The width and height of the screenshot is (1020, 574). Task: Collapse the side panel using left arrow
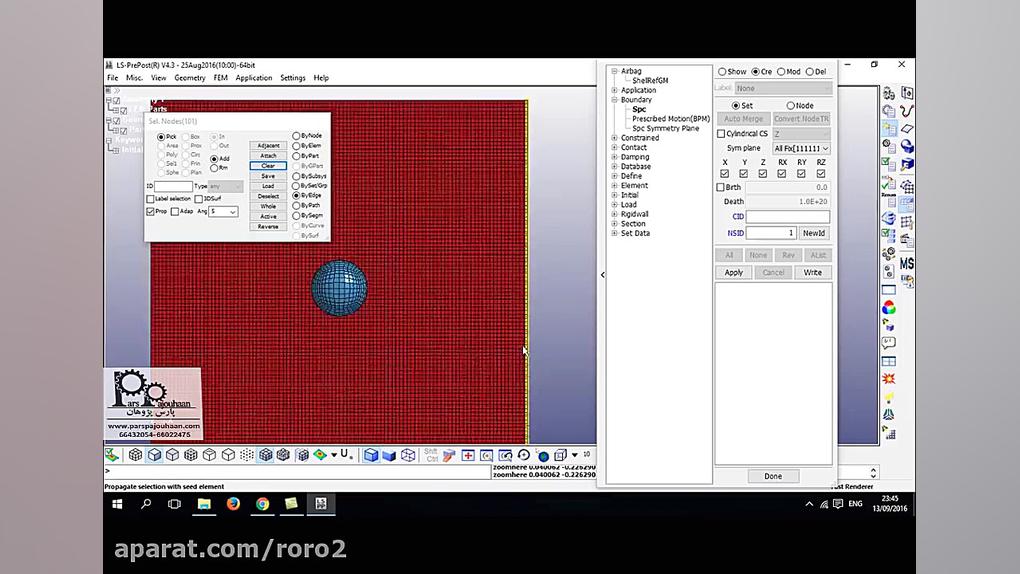click(x=602, y=275)
